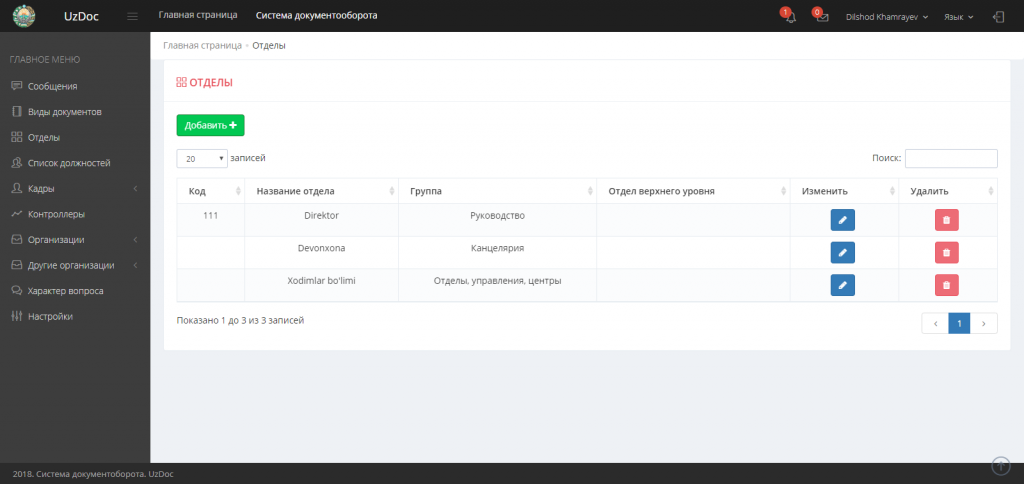
Task: Delete the Devonxona row with trash icon
Action: pyautogui.click(x=946, y=252)
